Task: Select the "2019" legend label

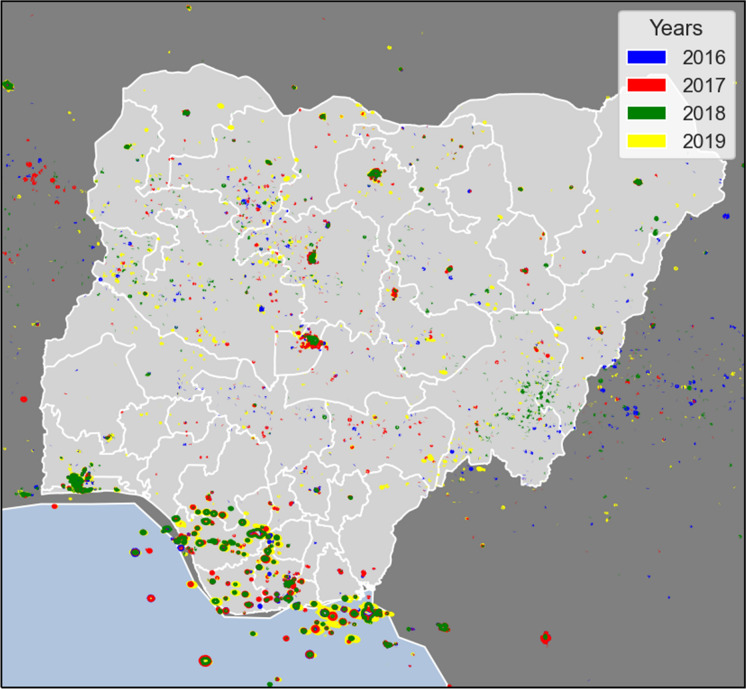Action: (704, 141)
